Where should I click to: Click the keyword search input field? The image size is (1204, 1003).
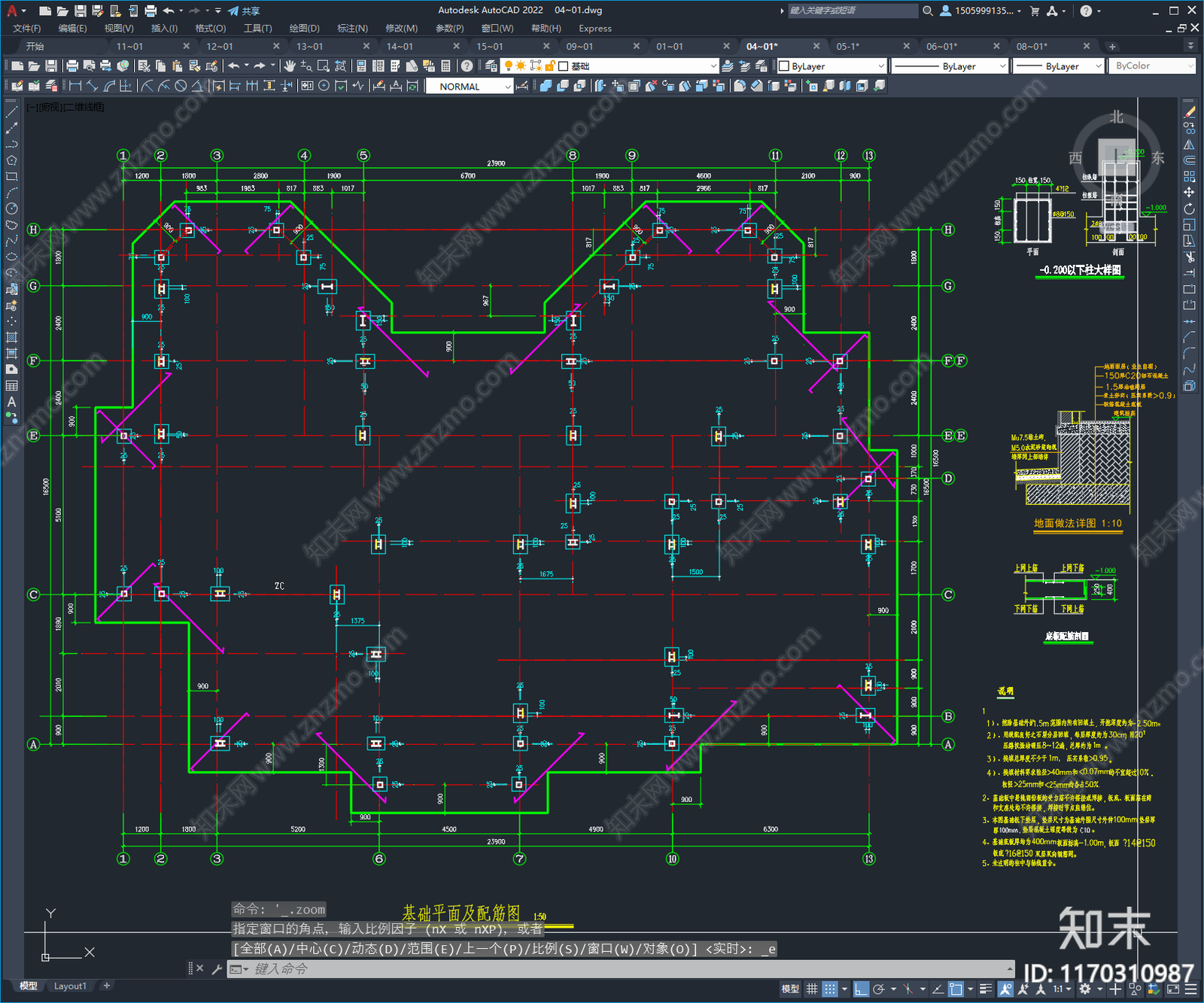tap(852, 11)
